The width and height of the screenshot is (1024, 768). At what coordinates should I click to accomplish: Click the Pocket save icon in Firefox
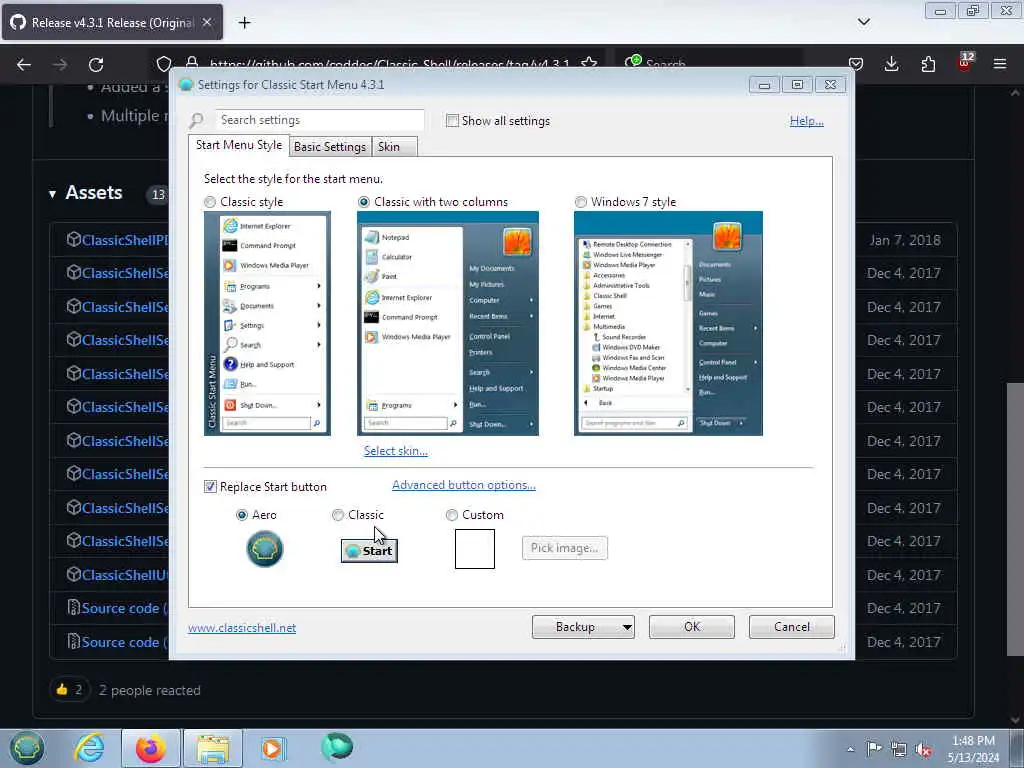point(856,64)
